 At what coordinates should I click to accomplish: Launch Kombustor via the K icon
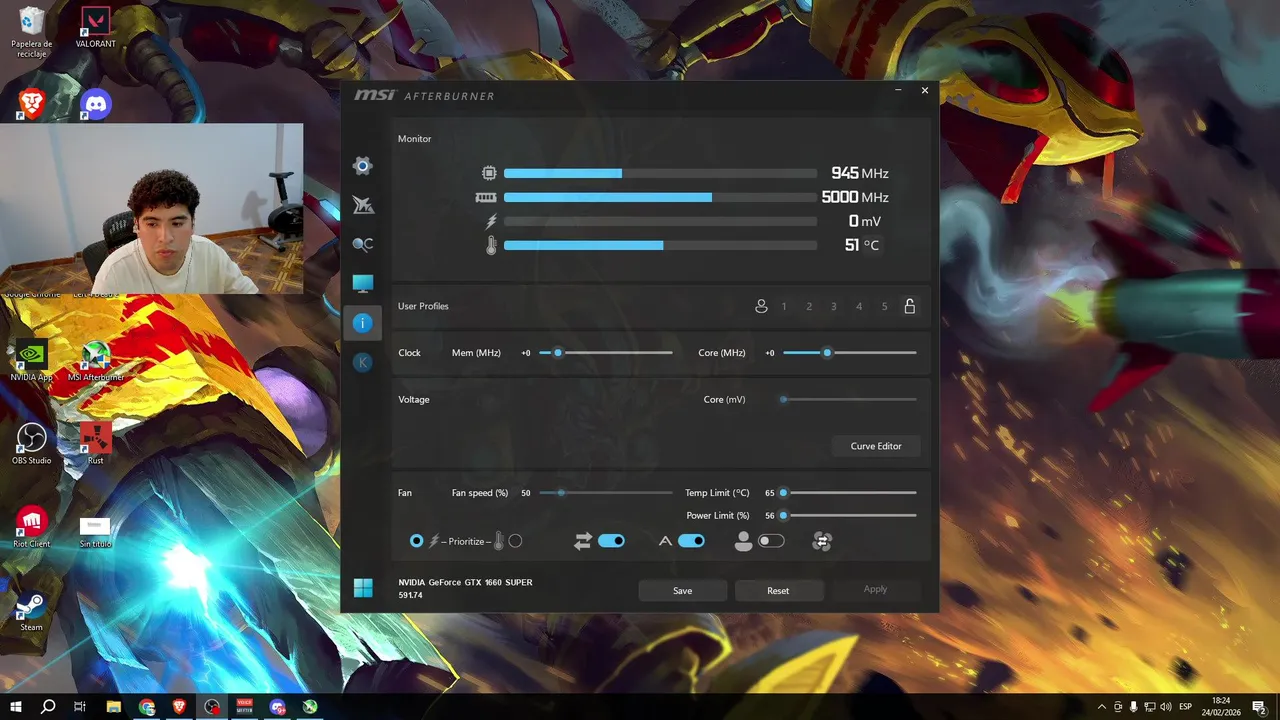(x=363, y=362)
